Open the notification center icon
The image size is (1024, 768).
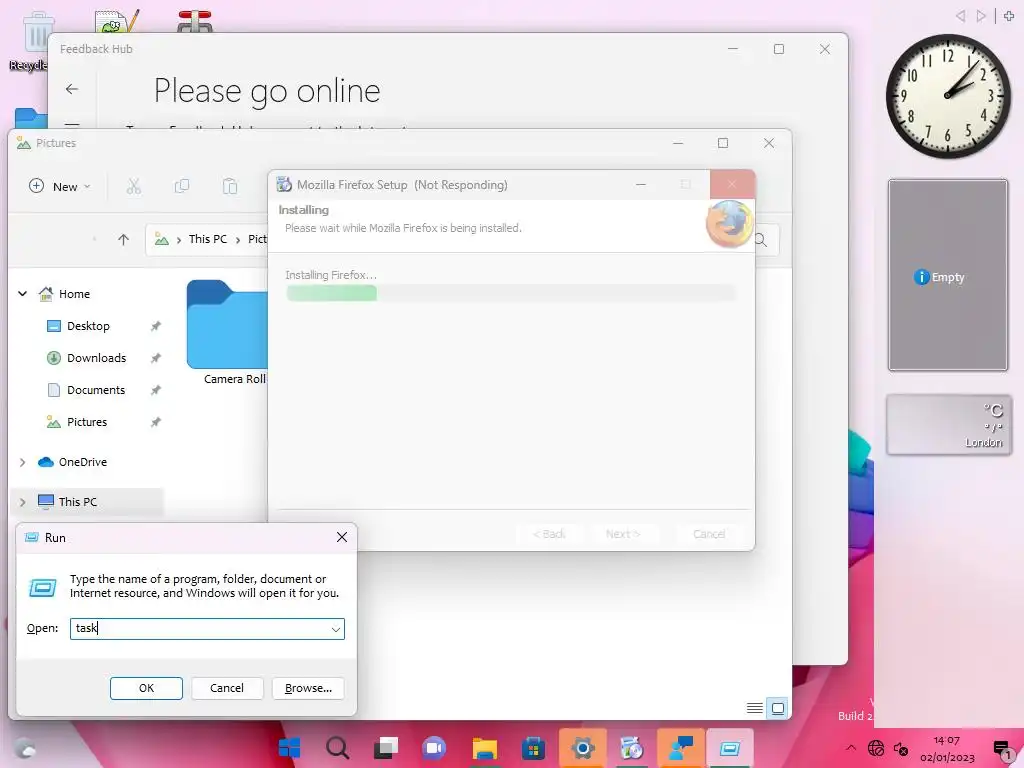pos(1002,749)
